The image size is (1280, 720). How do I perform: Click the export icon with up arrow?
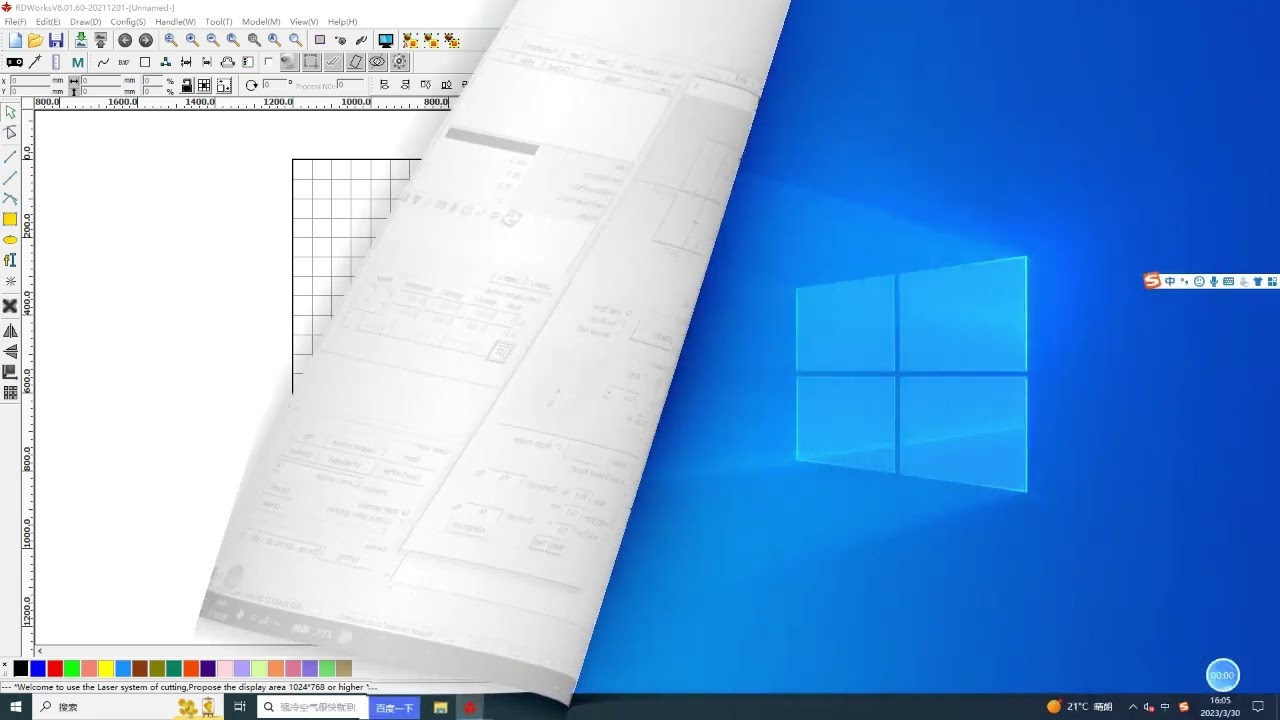100,40
